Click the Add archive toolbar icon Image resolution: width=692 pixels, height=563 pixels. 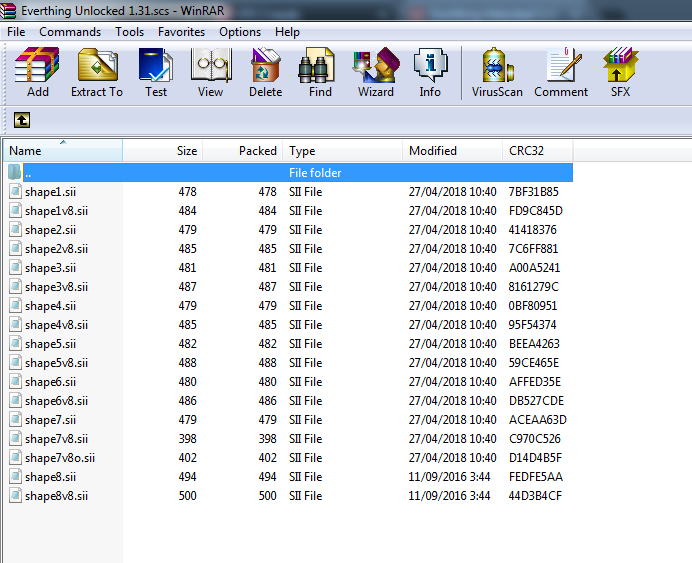point(37,65)
